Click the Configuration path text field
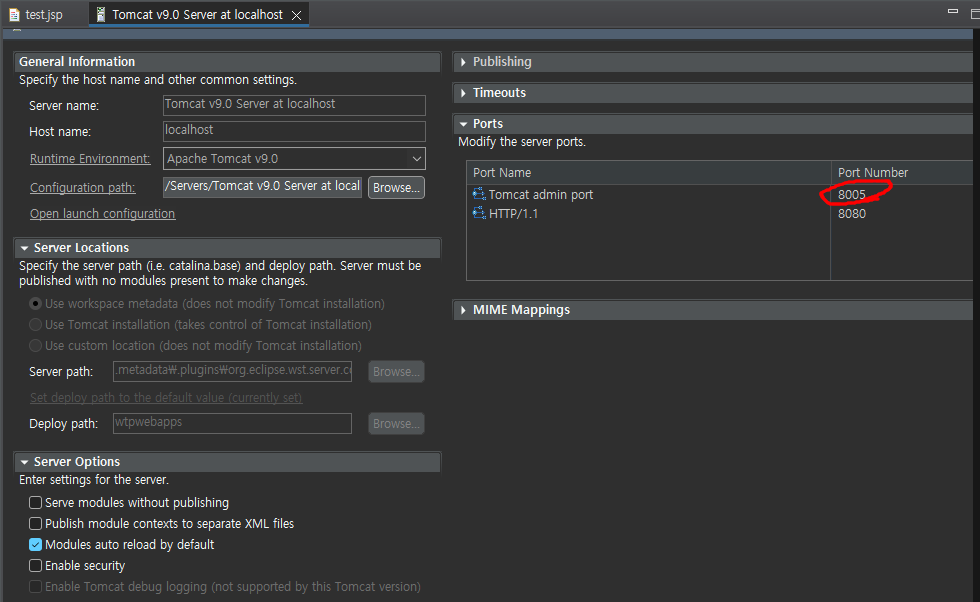Viewport: 980px width, 602px height. pyautogui.click(x=262, y=187)
